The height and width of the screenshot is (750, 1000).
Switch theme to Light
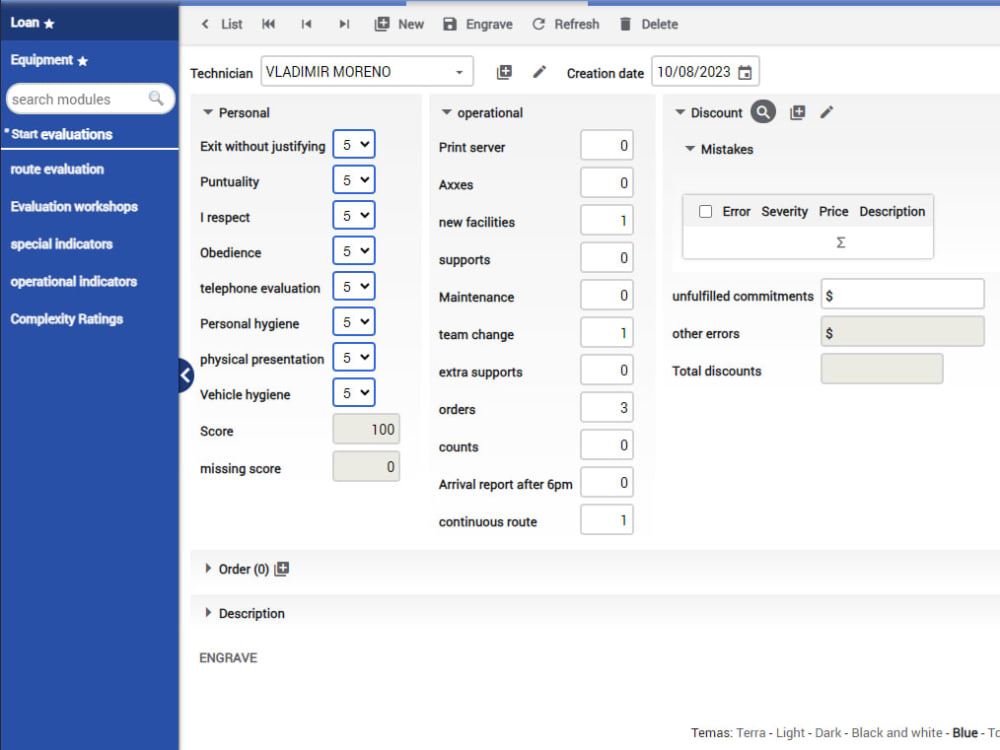pos(790,733)
